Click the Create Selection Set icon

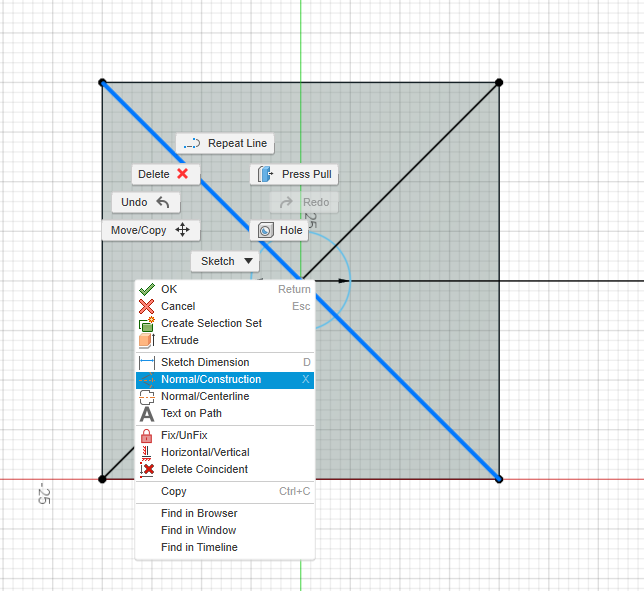pos(147,324)
